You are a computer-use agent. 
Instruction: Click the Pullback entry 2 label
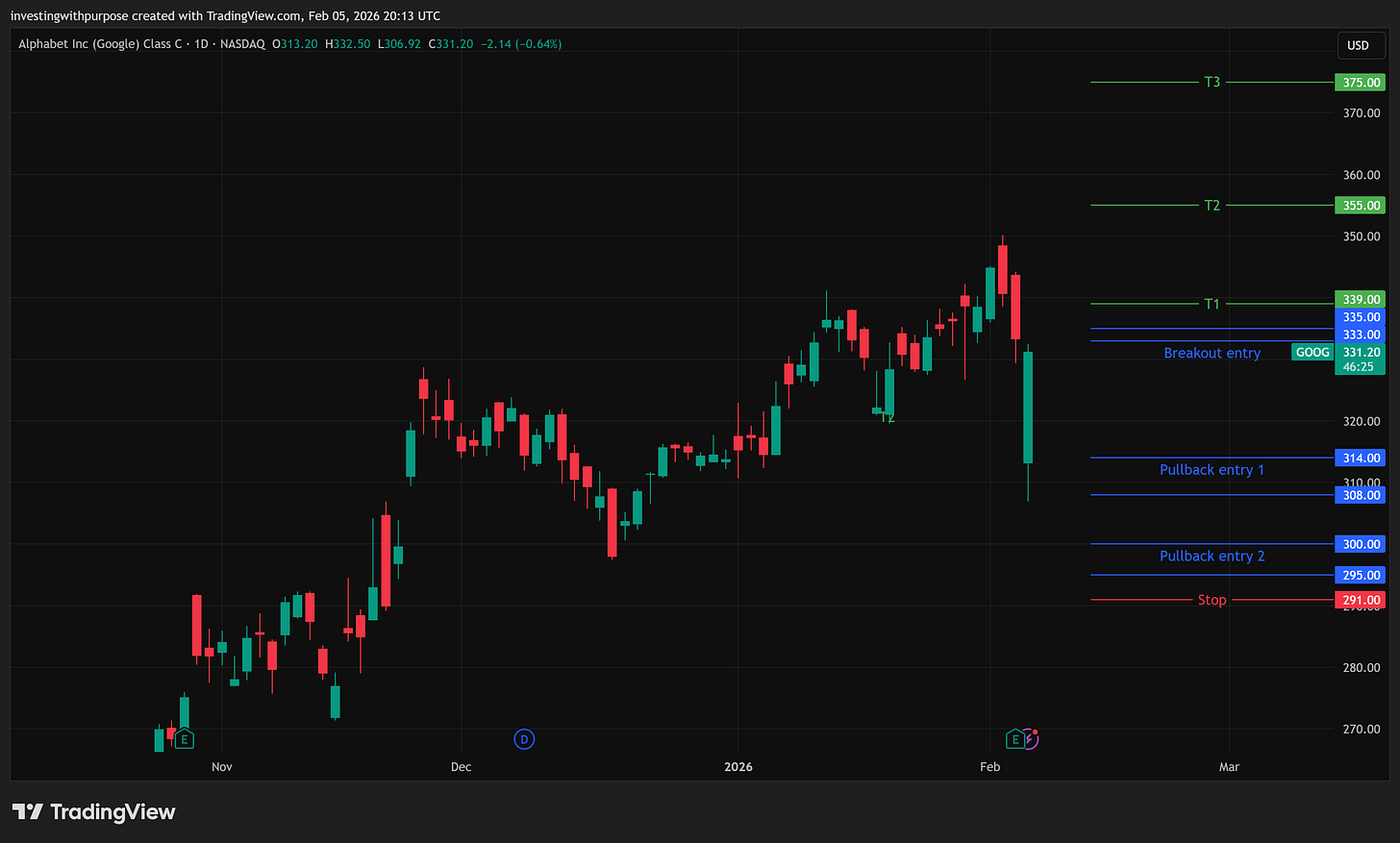coord(1212,557)
